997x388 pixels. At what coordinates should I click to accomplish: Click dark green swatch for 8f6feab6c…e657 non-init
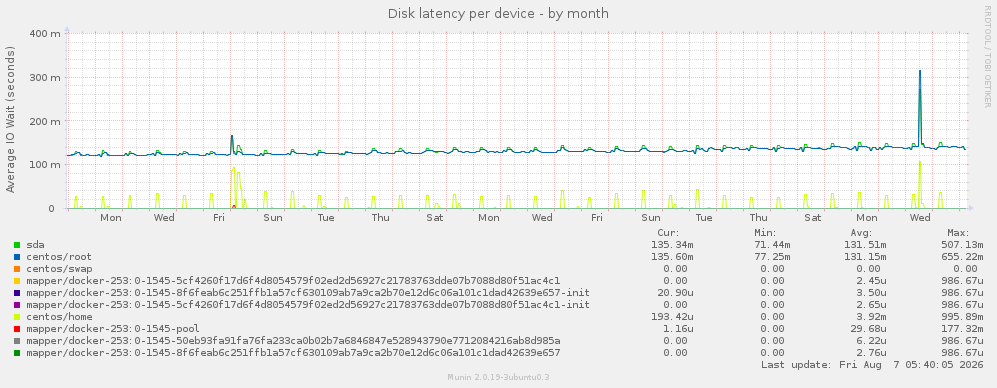coord(17,353)
